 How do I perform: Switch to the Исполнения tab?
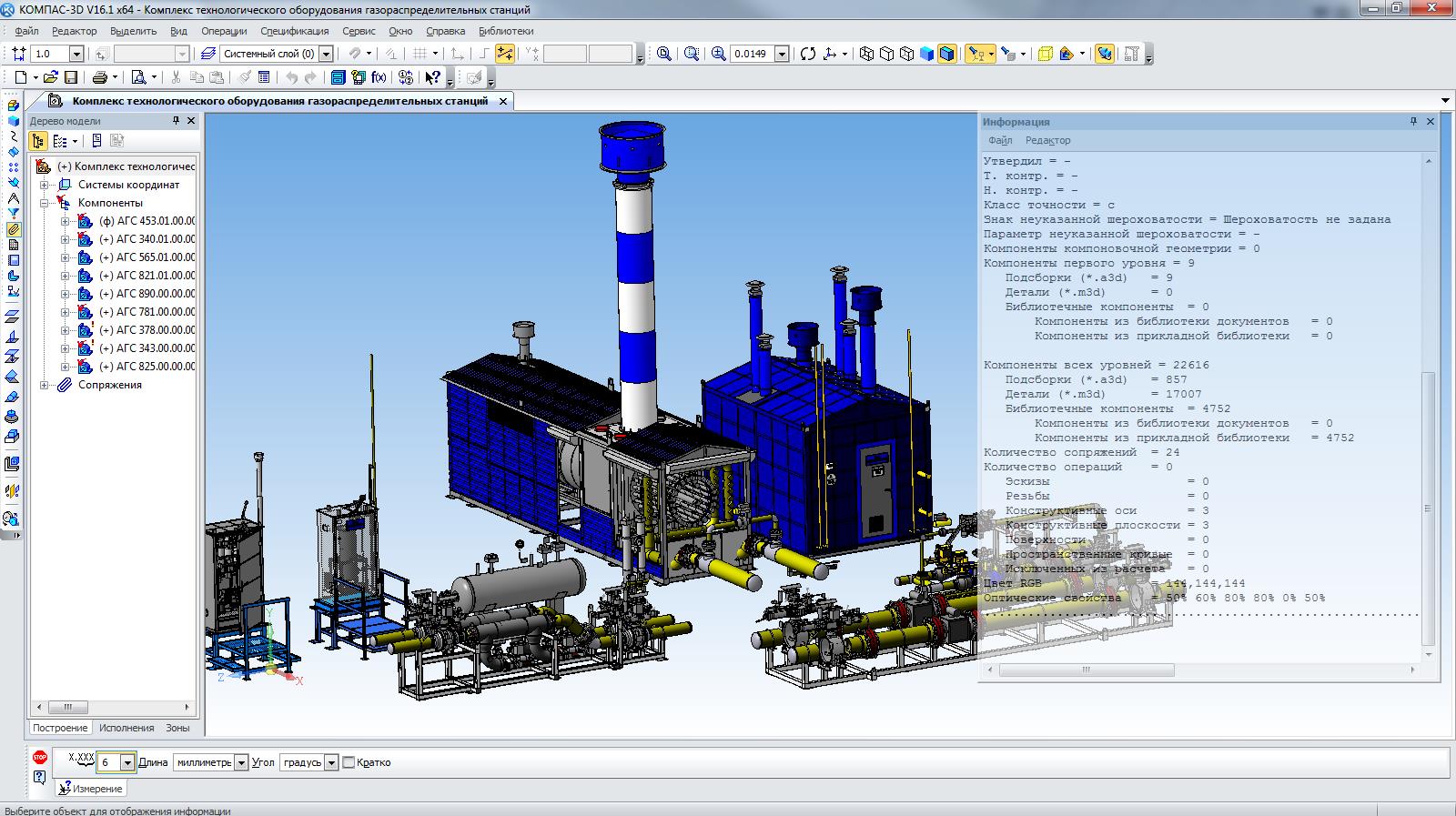coord(126,728)
